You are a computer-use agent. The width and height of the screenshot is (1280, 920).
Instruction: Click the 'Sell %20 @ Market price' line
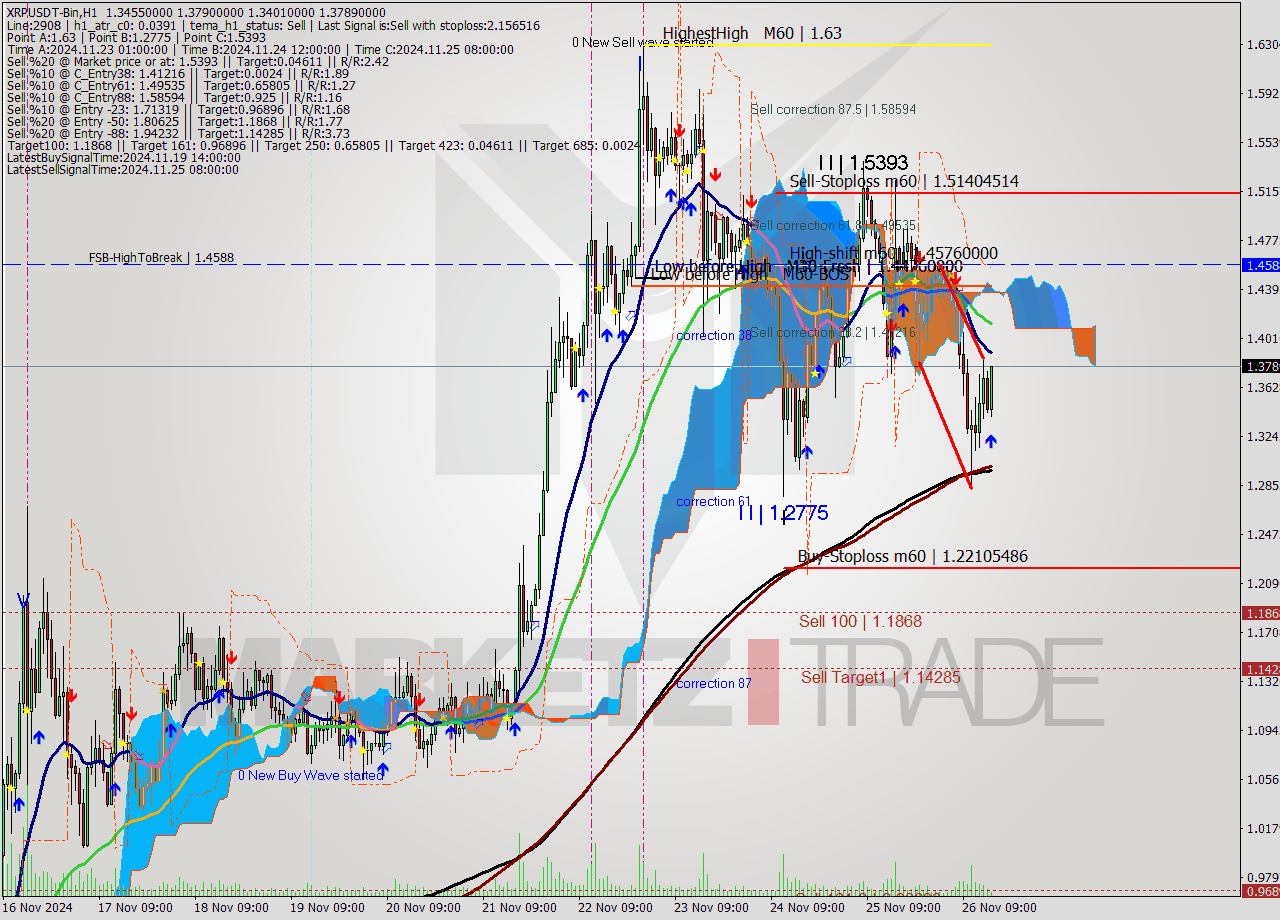pyautogui.click(x=197, y=61)
